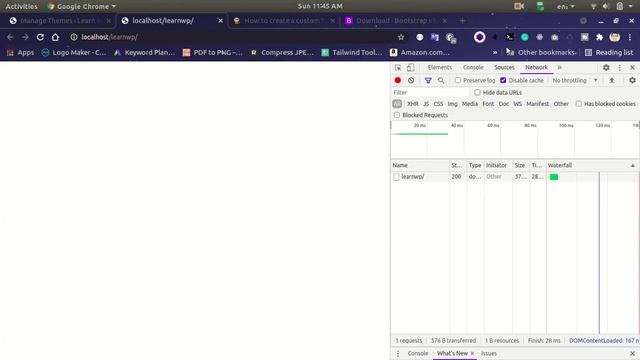Open DevTools settings gear
The height and width of the screenshot is (360, 640).
click(606, 67)
